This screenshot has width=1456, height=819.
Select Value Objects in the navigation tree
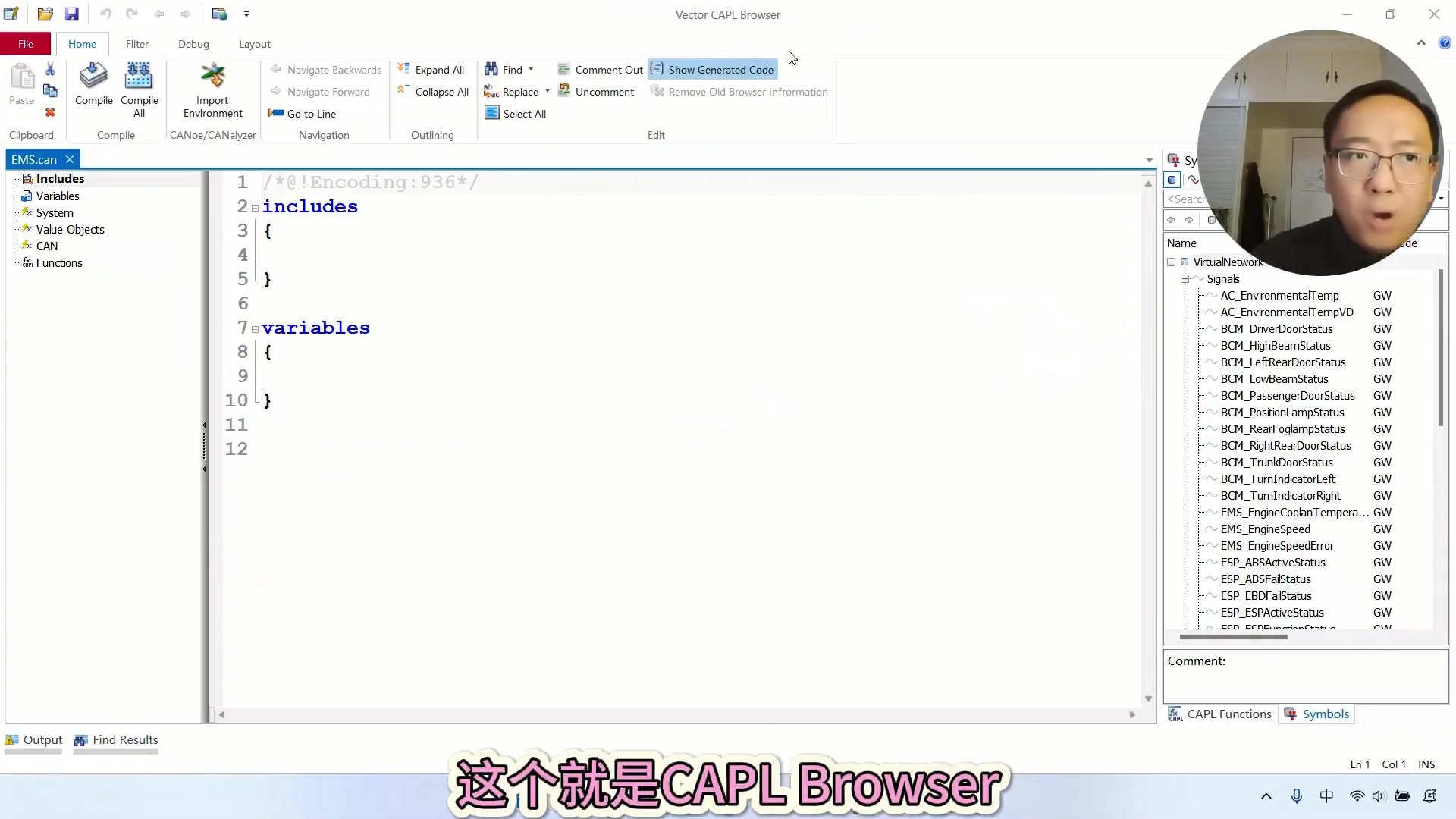coord(70,230)
